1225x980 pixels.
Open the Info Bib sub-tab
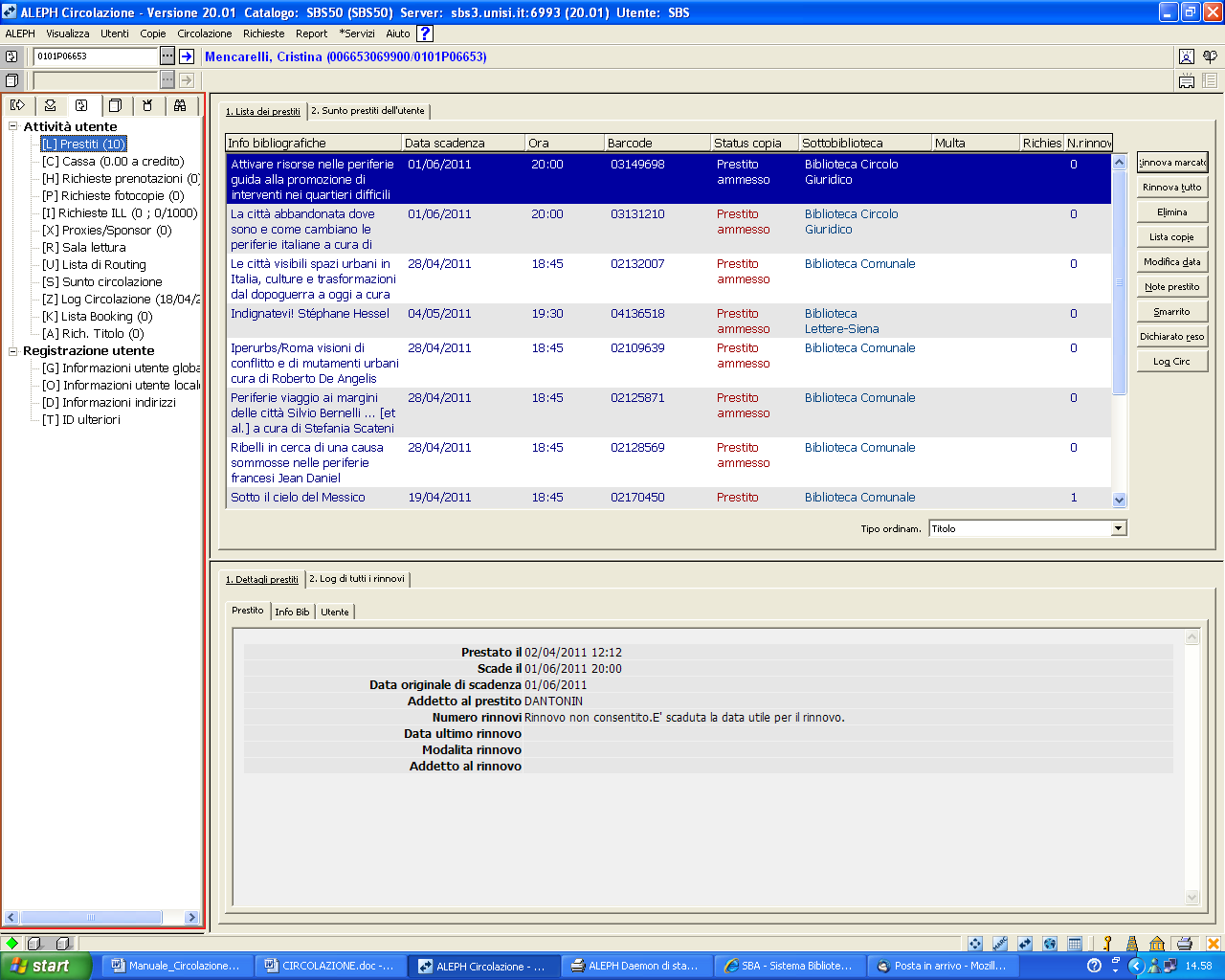tap(292, 612)
